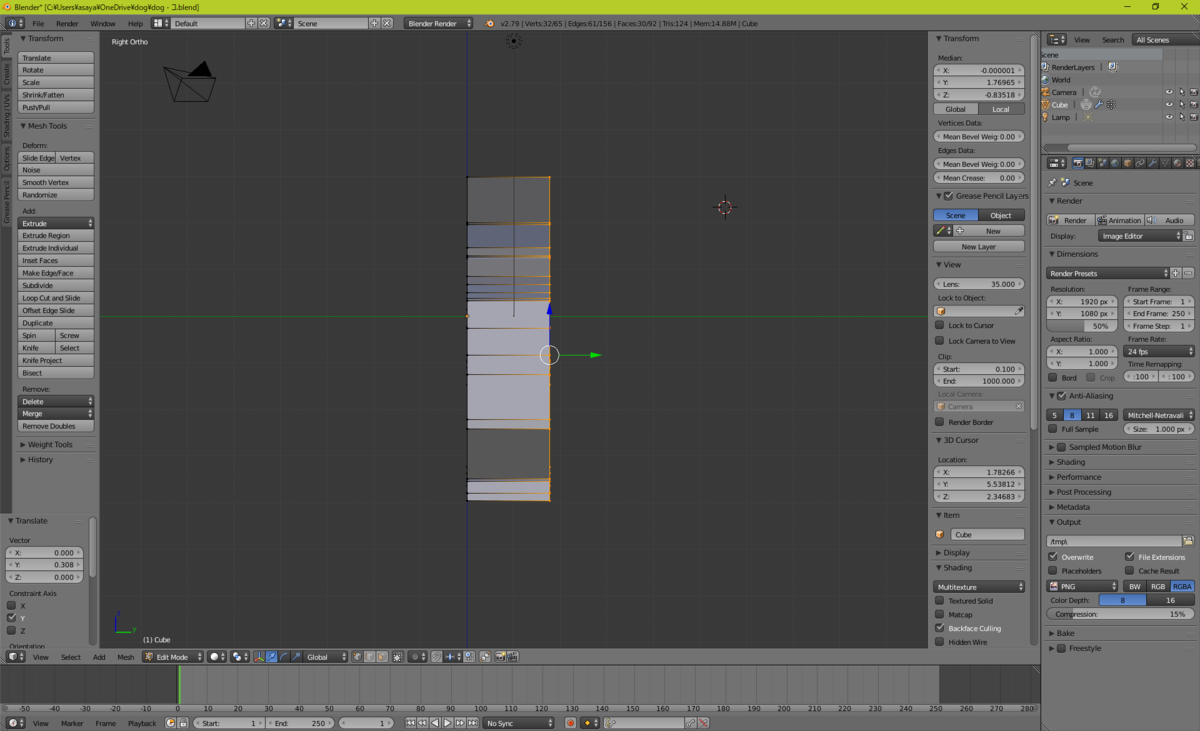This screenshot has width=1200, height=731.
Task: Open the PNG file format dropdown
Action: click(1083, 586)
